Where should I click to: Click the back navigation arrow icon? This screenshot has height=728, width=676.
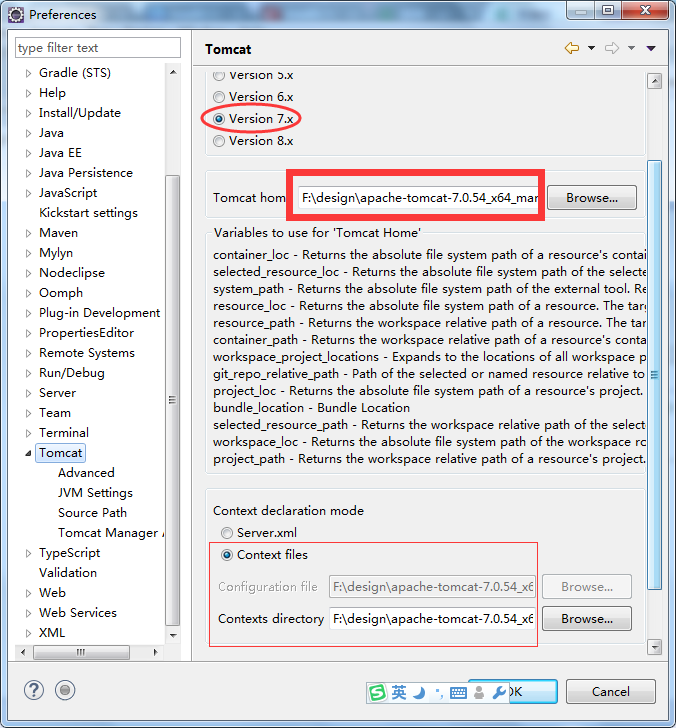click(572, 48)
